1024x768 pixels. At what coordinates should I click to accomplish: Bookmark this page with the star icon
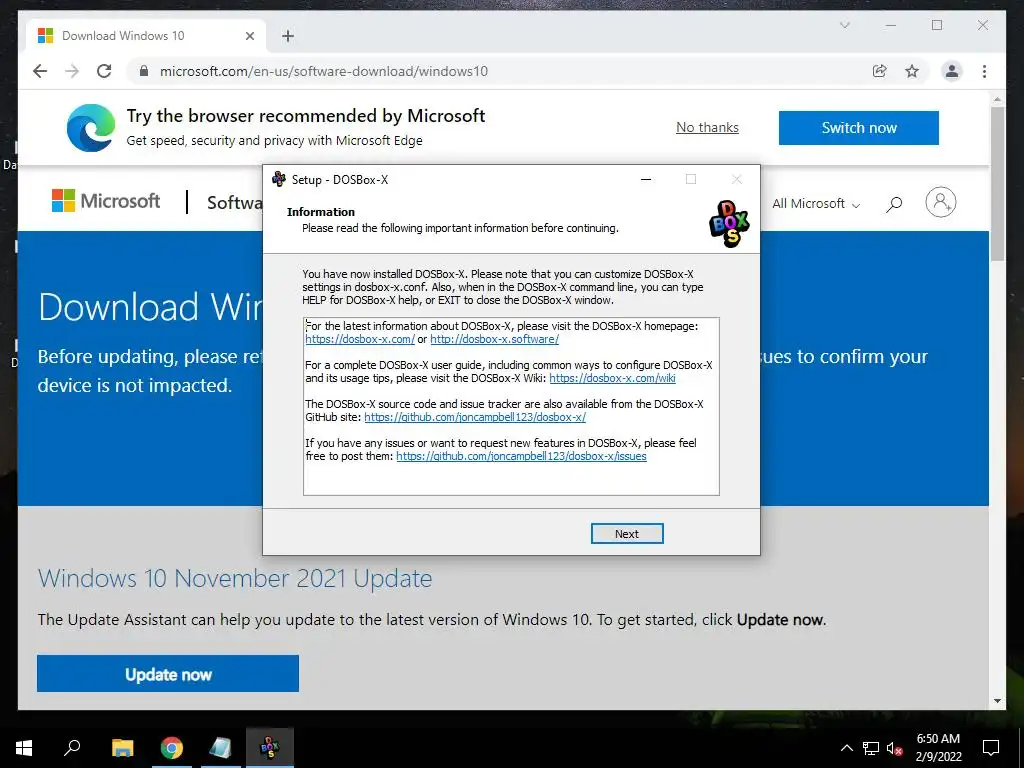coord(912,71)
